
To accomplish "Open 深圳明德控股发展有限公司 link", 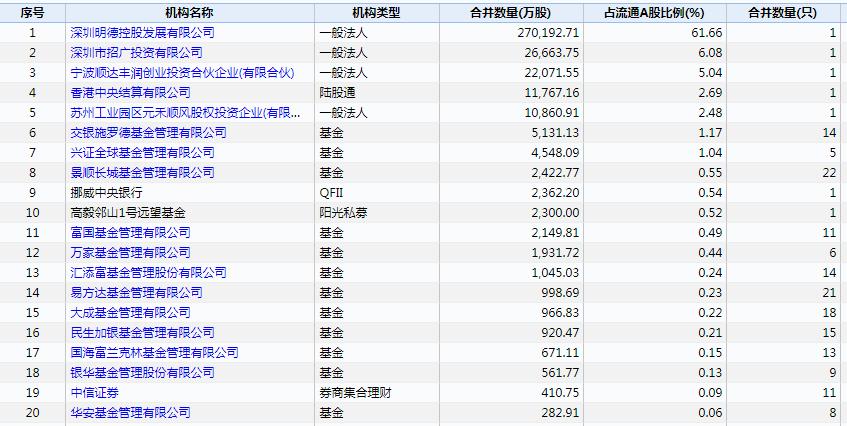I will 142,33.
